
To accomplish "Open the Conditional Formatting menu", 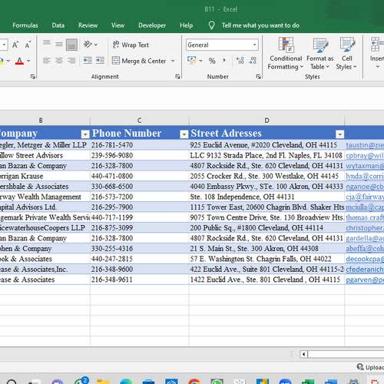I will pos(285,54).
